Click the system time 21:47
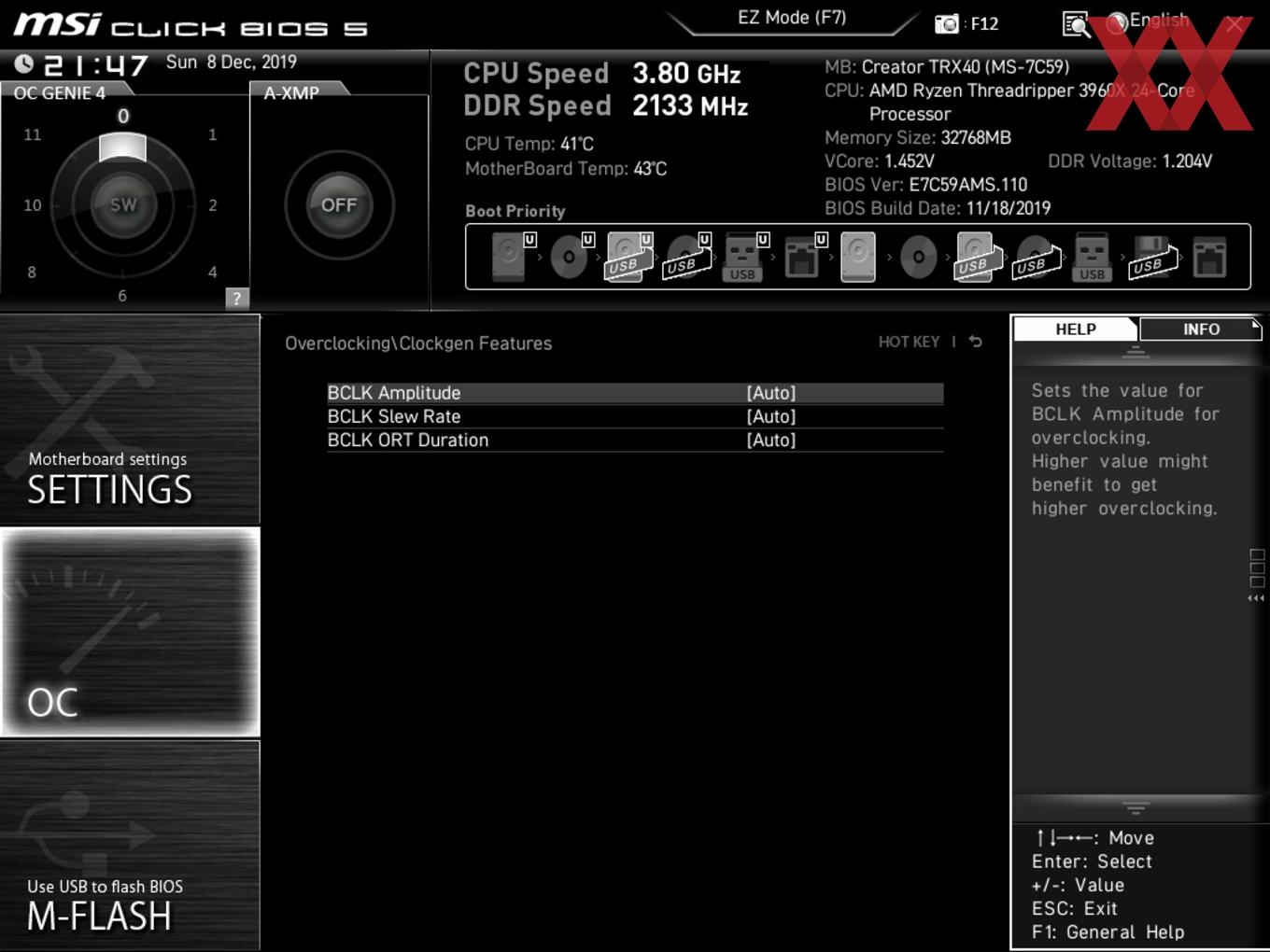Image resolution: width=1270 pixels, height=952 pixels. coord(96,65)
